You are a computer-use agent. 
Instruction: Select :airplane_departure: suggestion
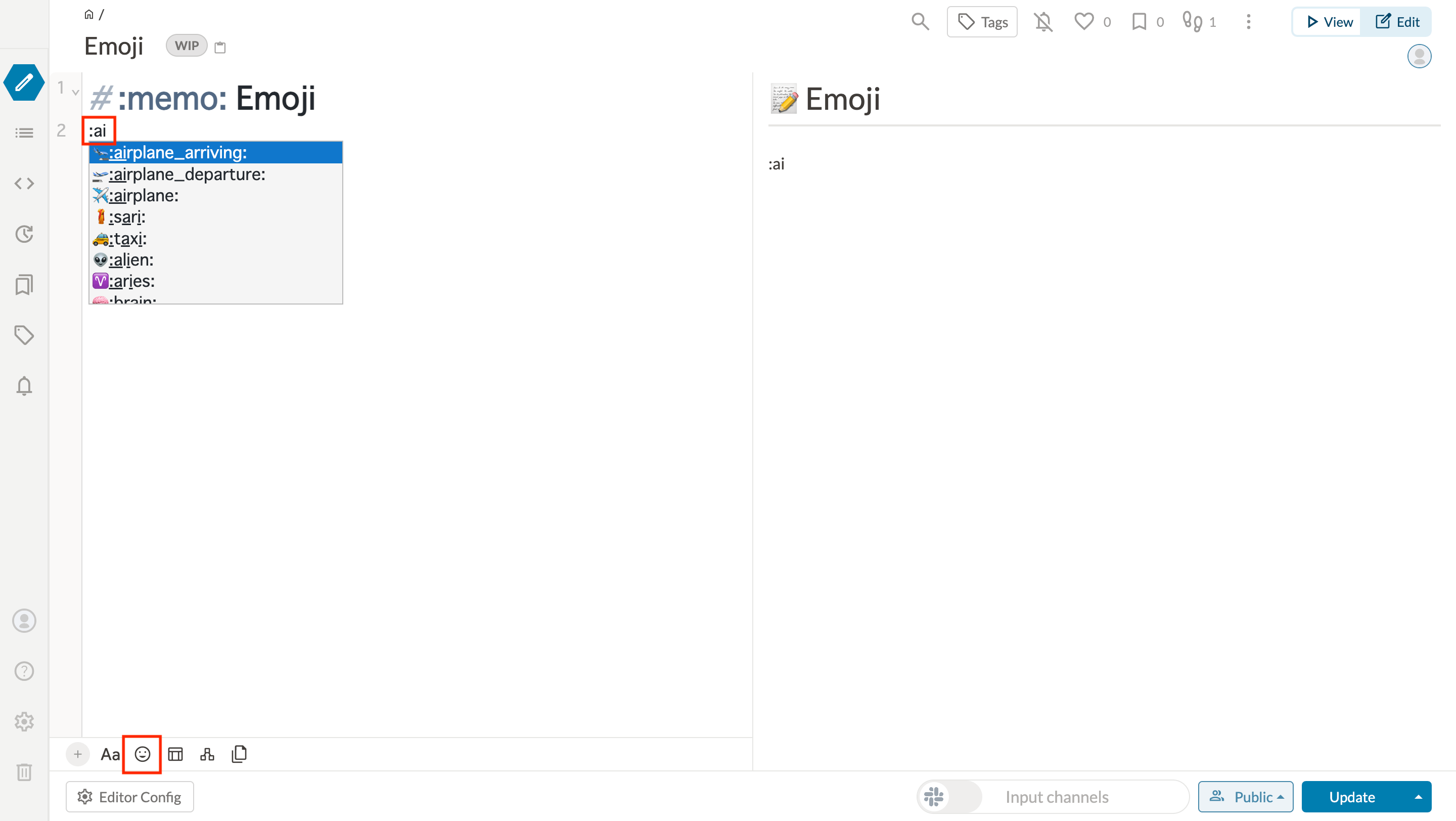[x=216, y=174]
